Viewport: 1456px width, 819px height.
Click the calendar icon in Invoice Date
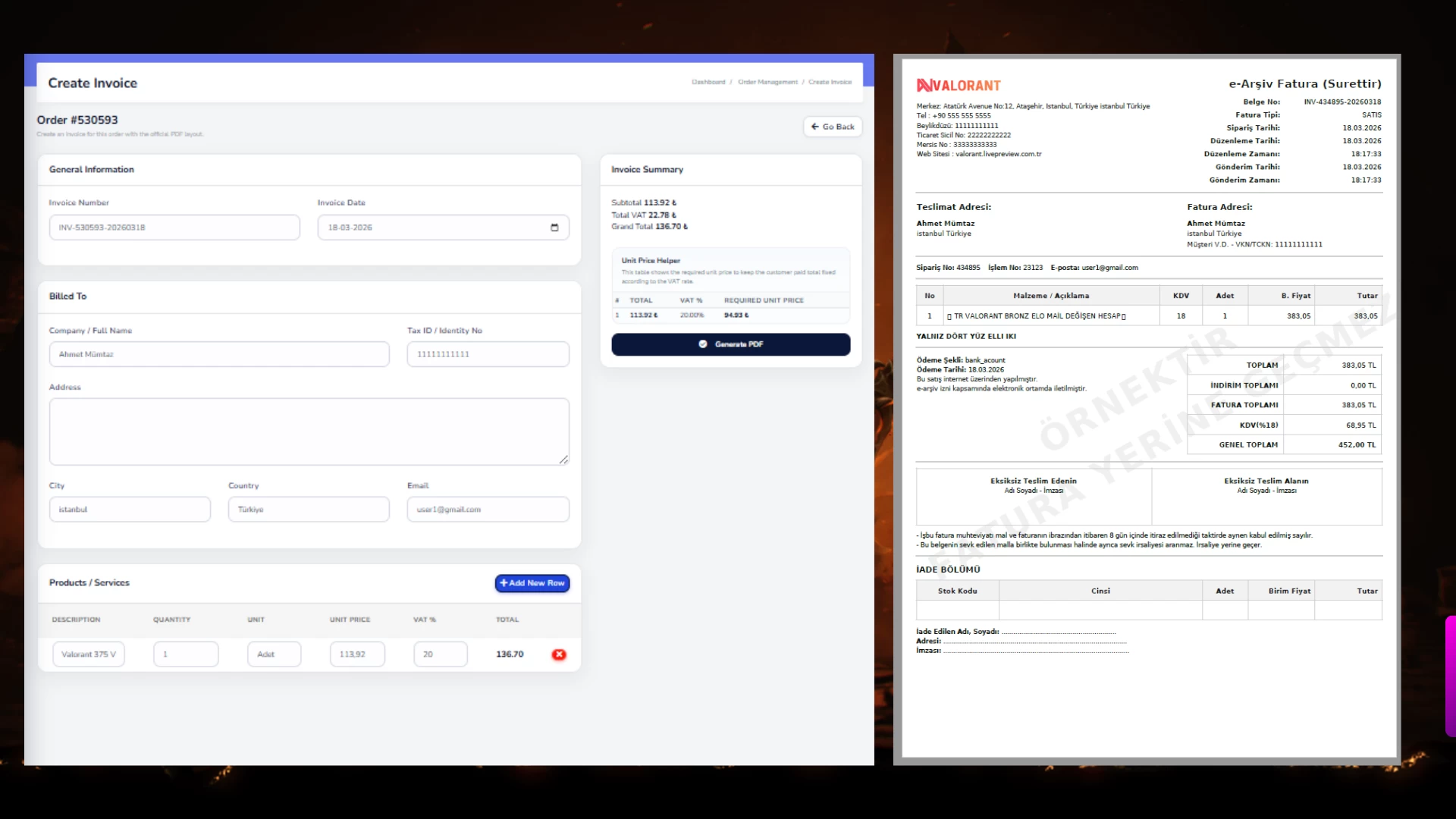[554, 227]
